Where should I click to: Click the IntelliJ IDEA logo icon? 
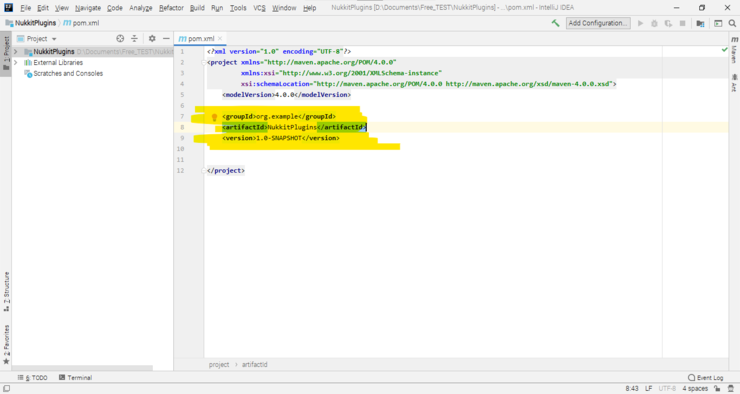pyautogui.click(x=8, y=8)
